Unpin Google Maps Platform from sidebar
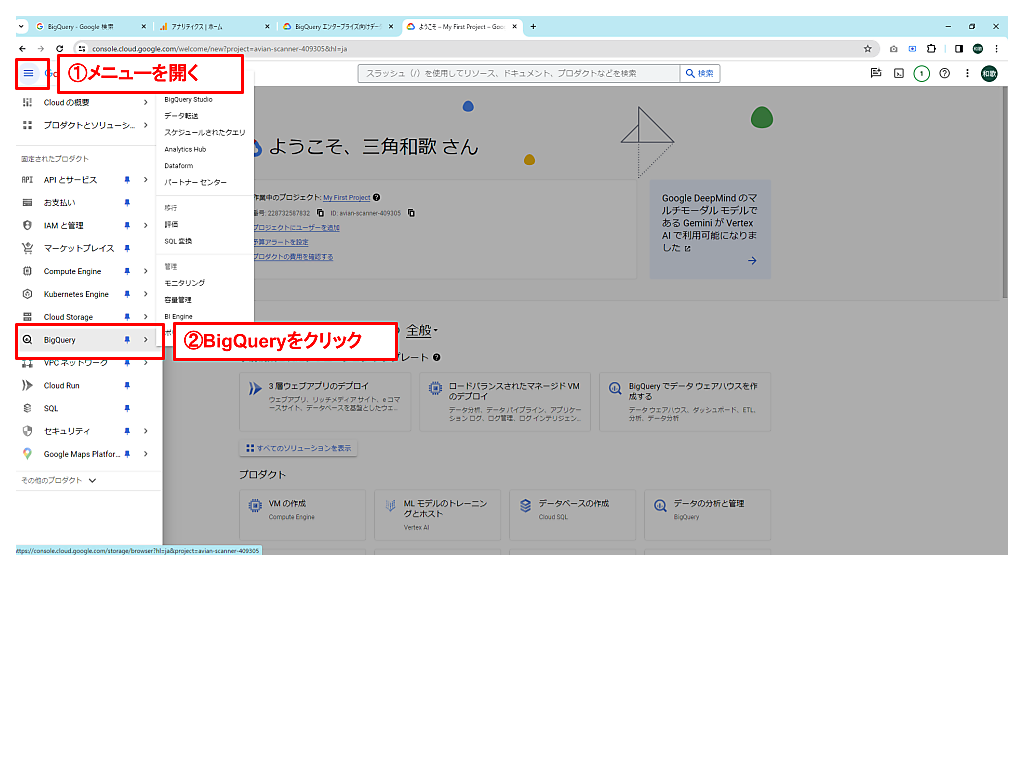The height and width of the screenshot is (768, 1024). [x=127, y=454]
